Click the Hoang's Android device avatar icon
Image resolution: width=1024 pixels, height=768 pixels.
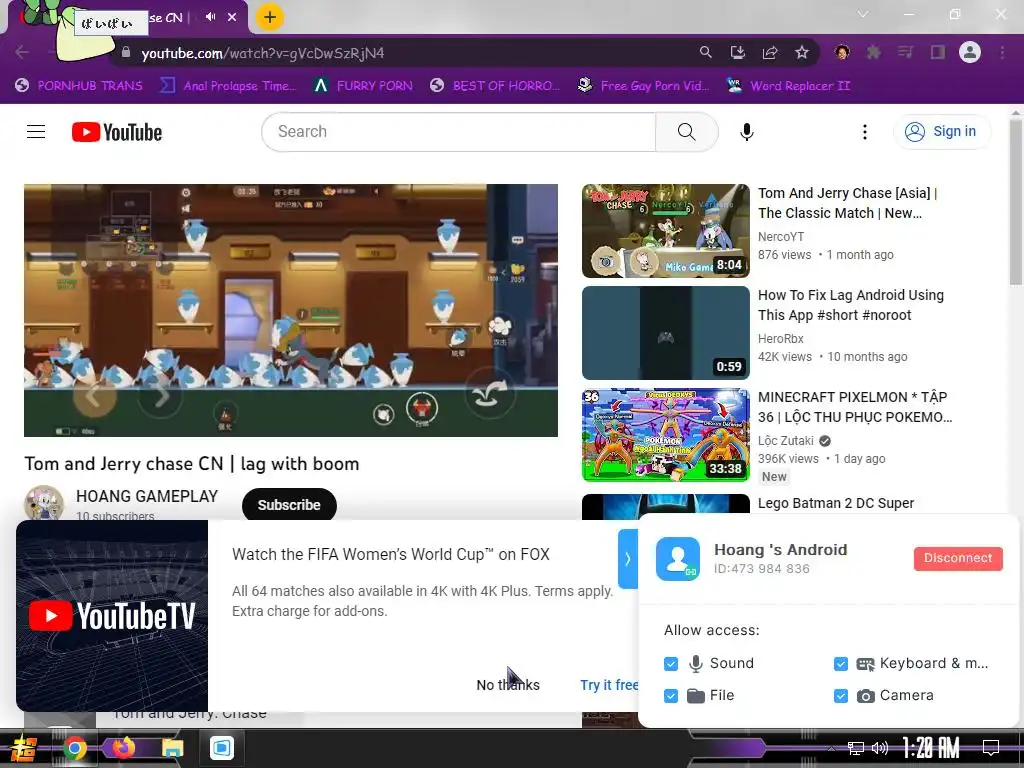pyautogui.click(x=678, y=559)
